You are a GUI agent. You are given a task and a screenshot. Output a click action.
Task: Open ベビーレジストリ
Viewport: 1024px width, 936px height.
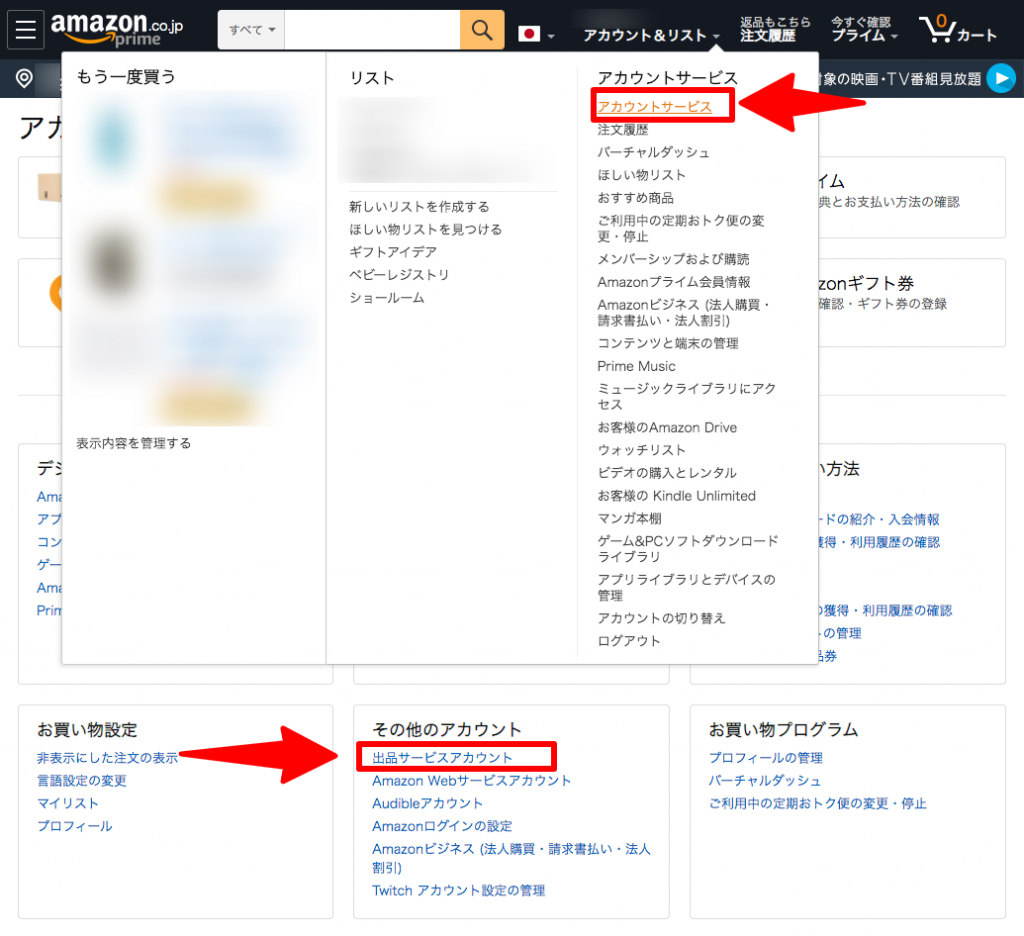pyautogui.click(x=398, y=275)
